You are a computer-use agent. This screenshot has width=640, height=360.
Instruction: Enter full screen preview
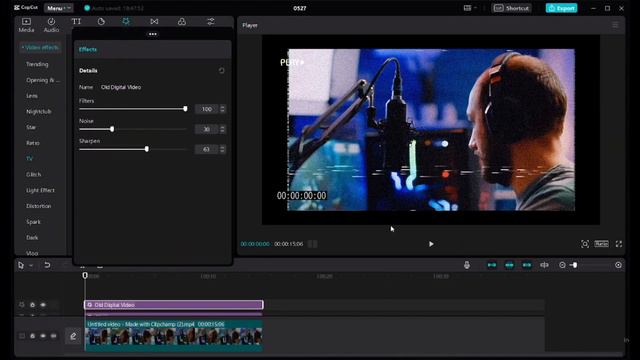coord(619,244)
